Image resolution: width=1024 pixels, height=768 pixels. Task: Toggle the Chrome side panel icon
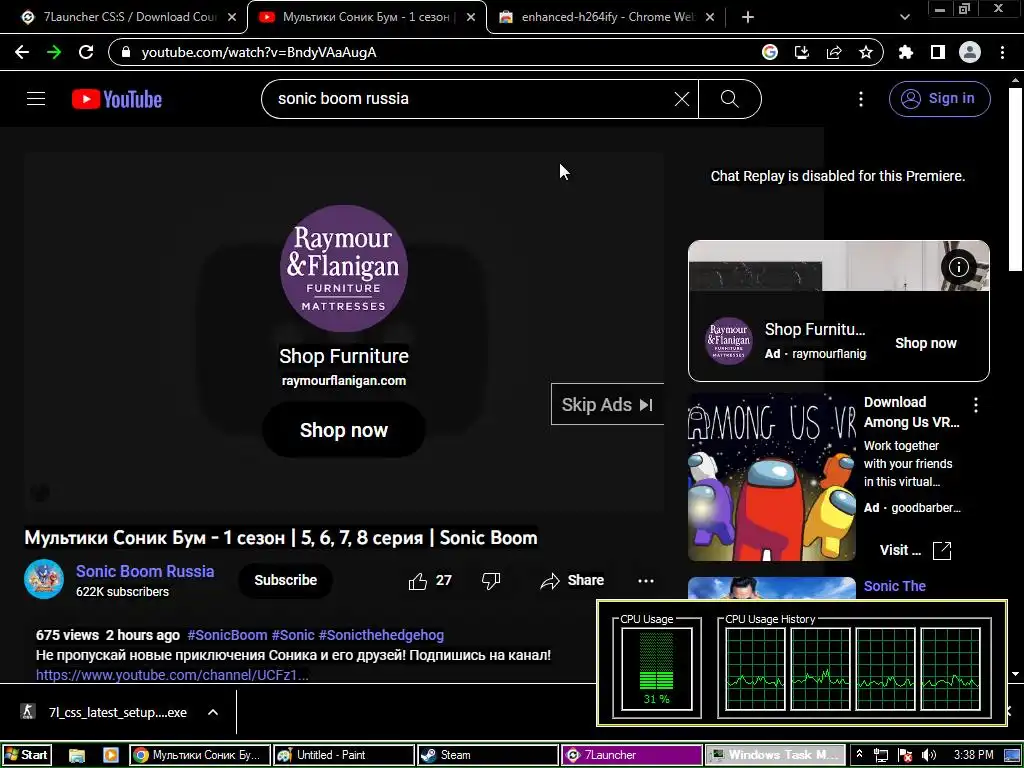click(938, 52)
